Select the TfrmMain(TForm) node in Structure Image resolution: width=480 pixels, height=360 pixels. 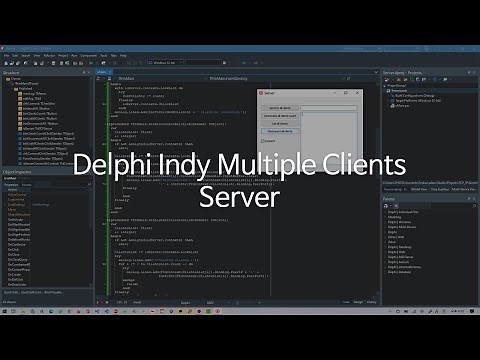tap(26, 84)
